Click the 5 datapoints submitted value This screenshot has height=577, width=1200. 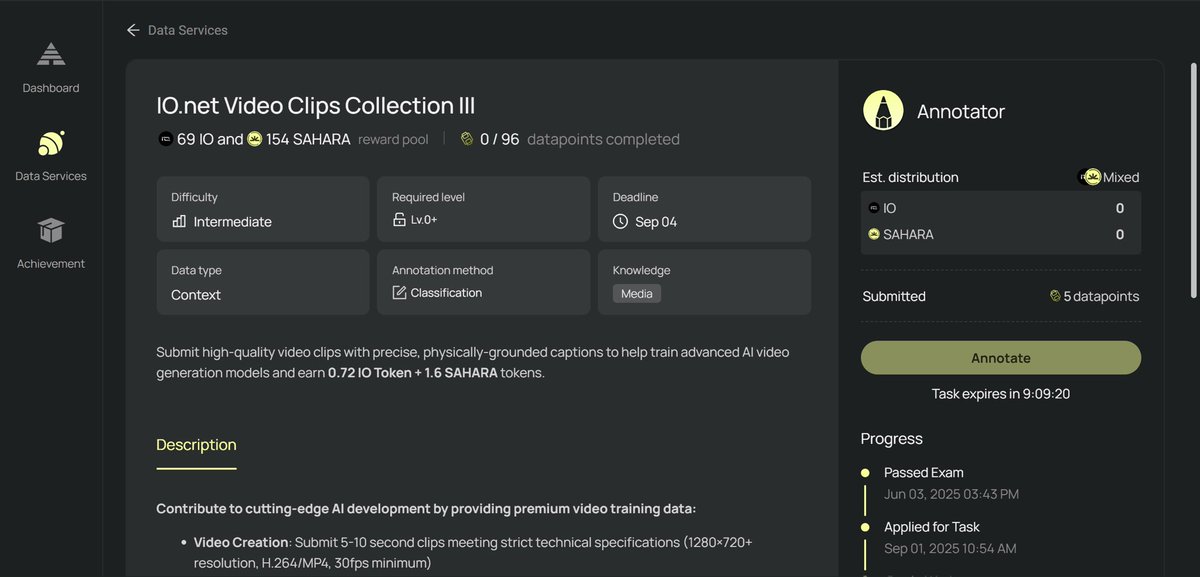coord(1101,296)
